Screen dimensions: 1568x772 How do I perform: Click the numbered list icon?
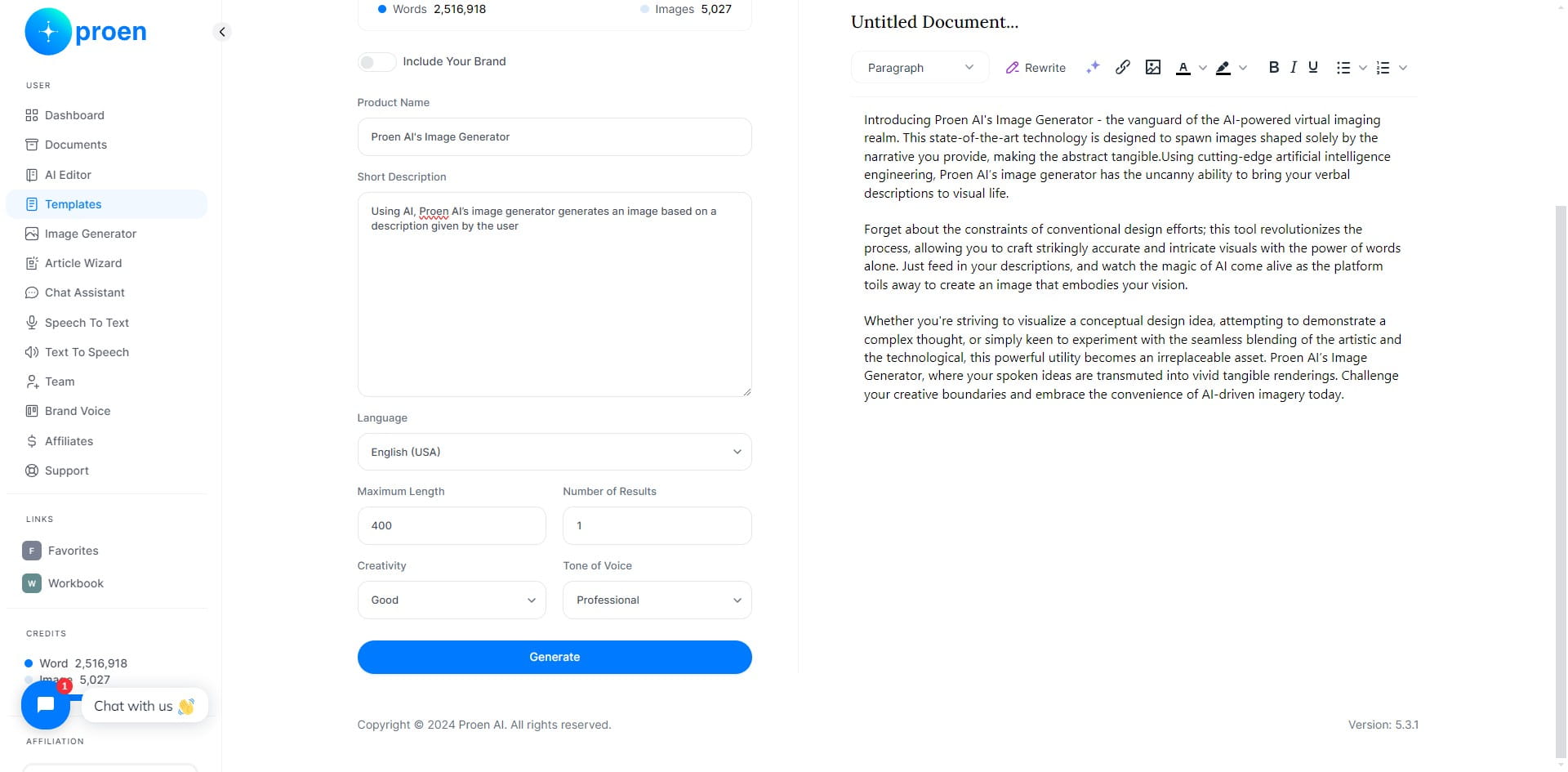[x=1383, y=68]
